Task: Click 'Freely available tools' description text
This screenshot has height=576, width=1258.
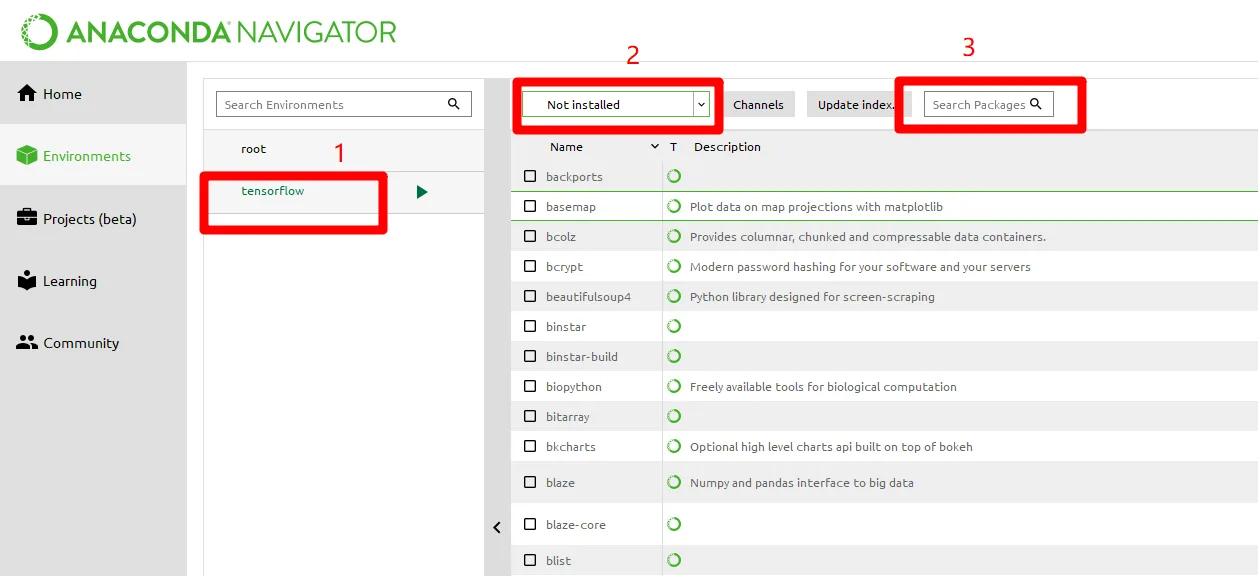Action: click(823, 387)
